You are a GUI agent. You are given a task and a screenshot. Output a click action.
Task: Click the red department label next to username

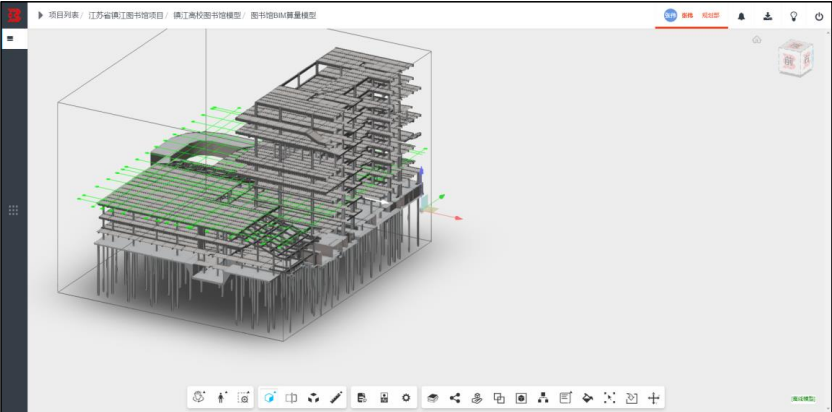point(710,15)
